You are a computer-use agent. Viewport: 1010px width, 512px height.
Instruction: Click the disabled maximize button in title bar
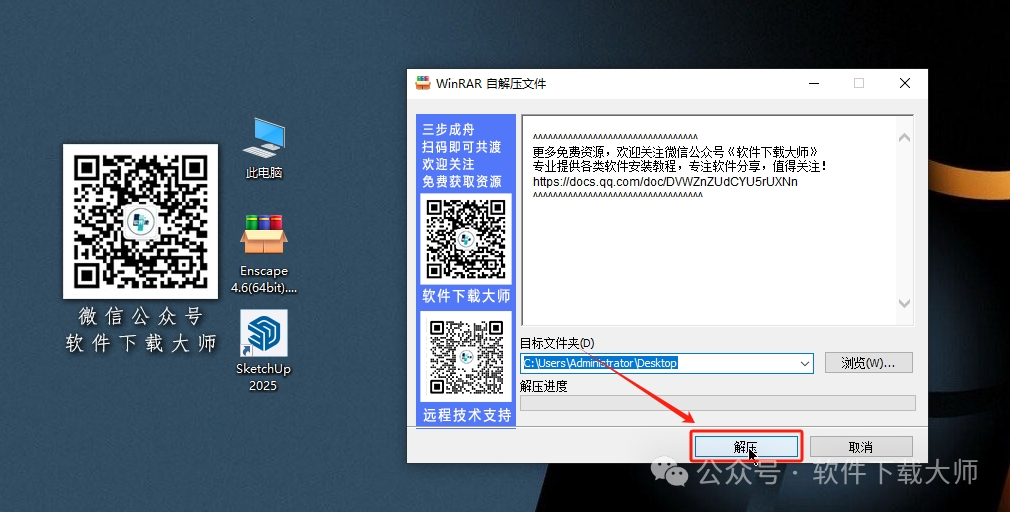[x=859, y=83]
